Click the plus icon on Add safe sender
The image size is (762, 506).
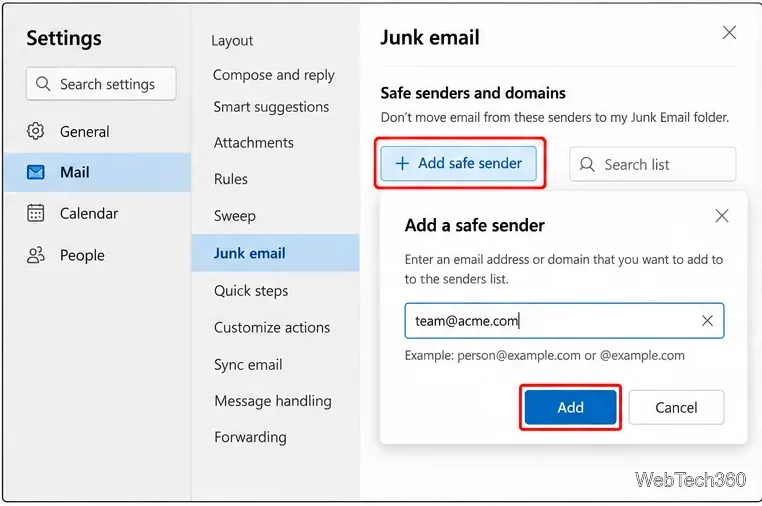[402, 163]
